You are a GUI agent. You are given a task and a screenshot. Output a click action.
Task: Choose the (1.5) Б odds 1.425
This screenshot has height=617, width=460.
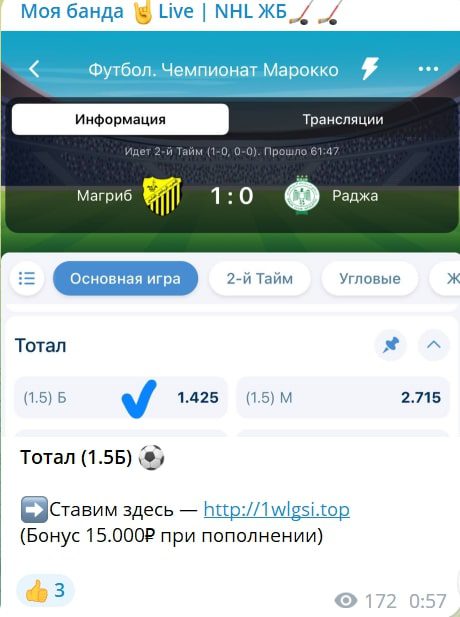[x=121, y=397]
